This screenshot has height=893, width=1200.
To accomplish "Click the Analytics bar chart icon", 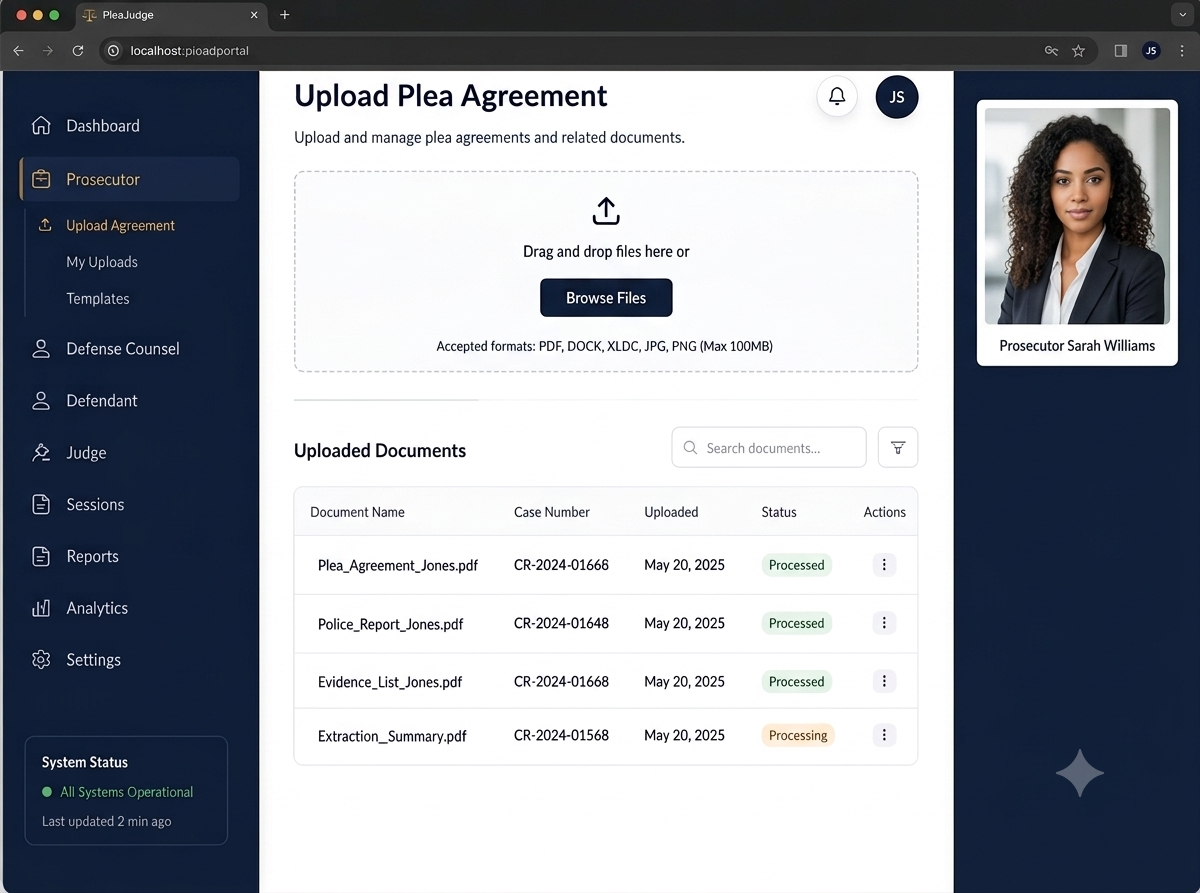I will (x=41, y=608).
